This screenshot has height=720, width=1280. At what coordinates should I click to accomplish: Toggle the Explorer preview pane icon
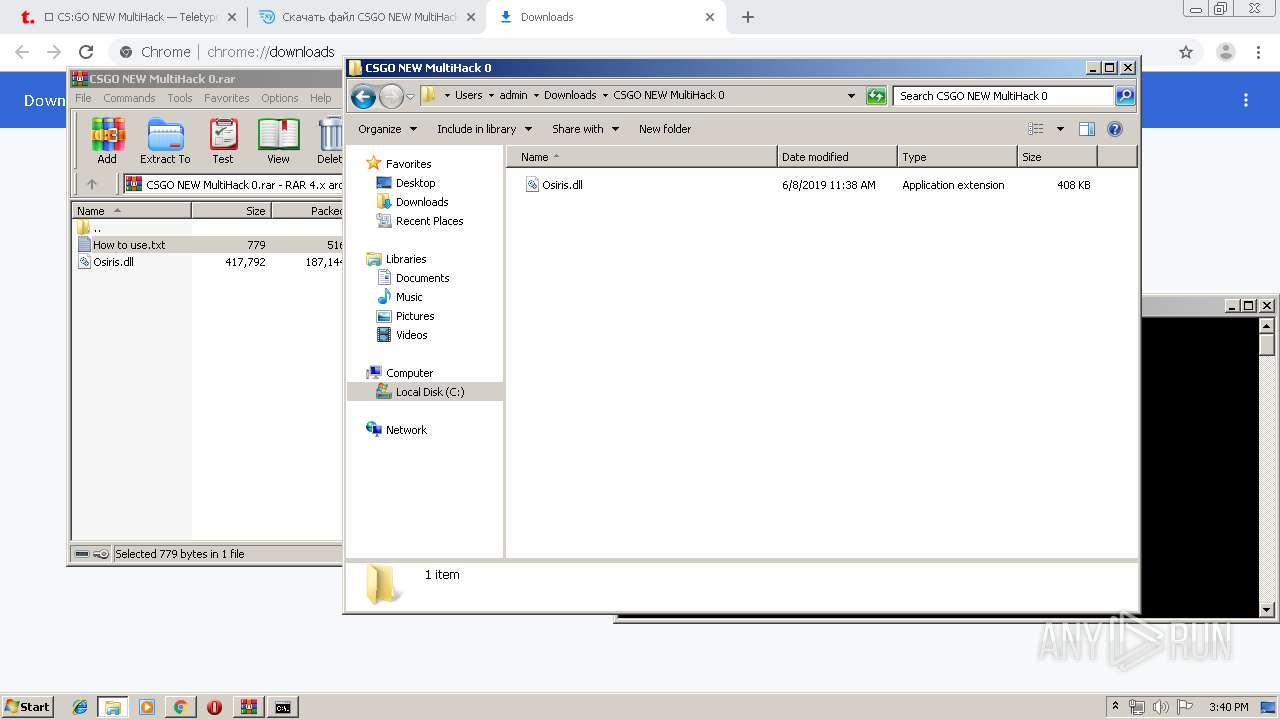(x=1087, y=129)
